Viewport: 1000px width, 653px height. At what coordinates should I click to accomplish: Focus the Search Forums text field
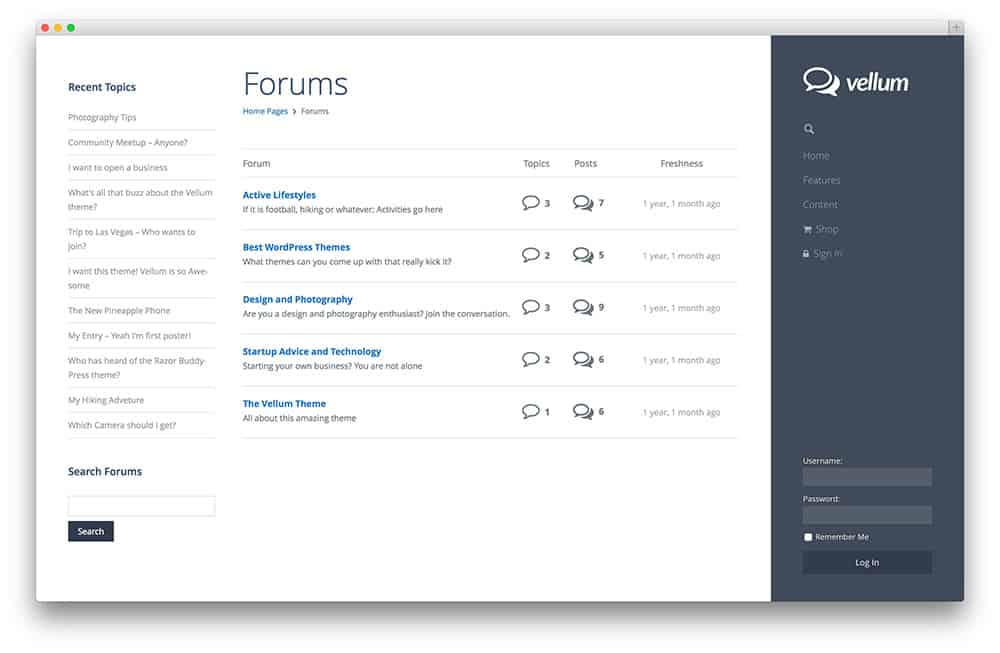pyautogui.click(x=142, y=506)
